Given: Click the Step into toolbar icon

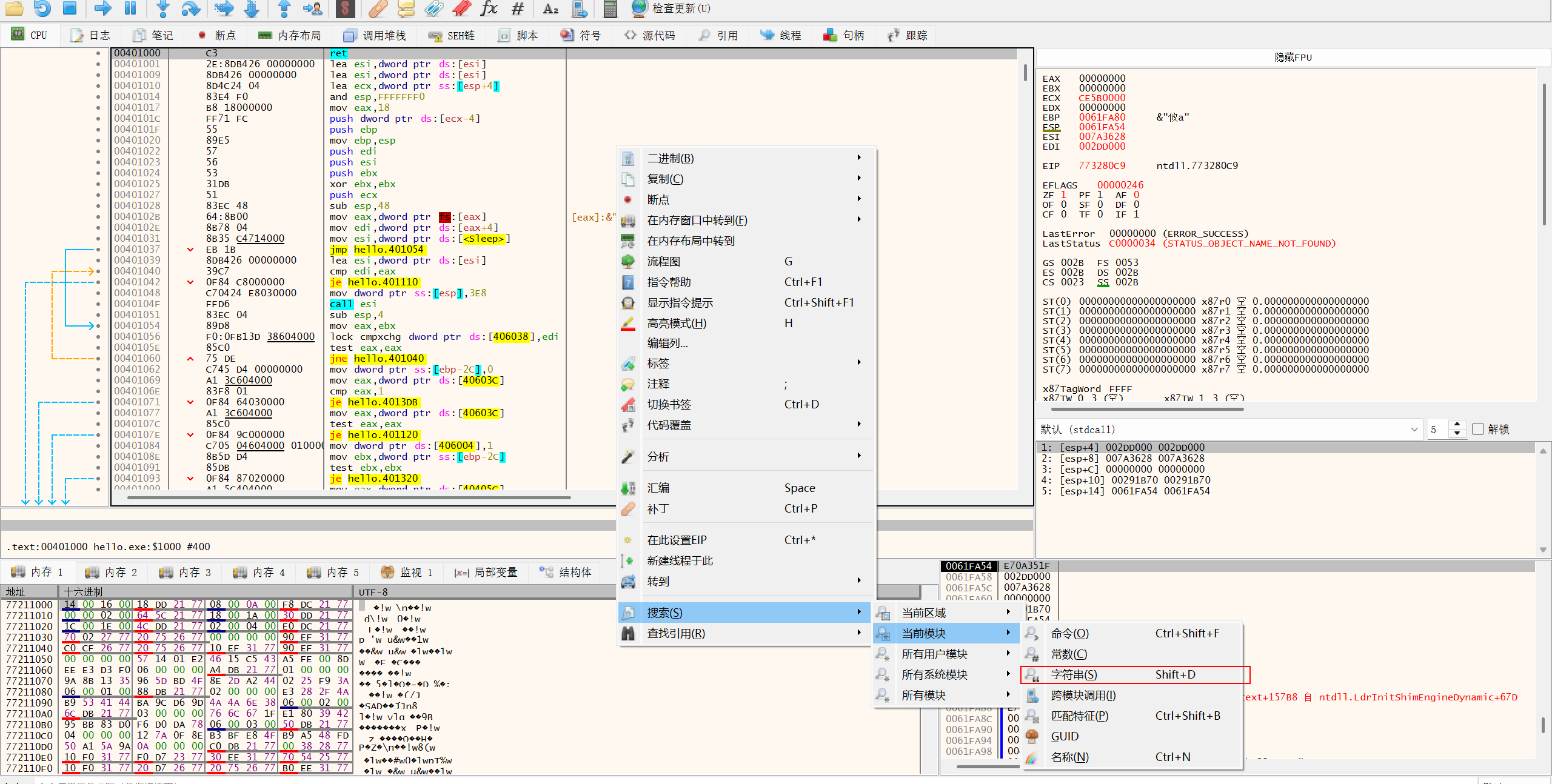Looking at the screenshot, I should (x=162, y=8).
